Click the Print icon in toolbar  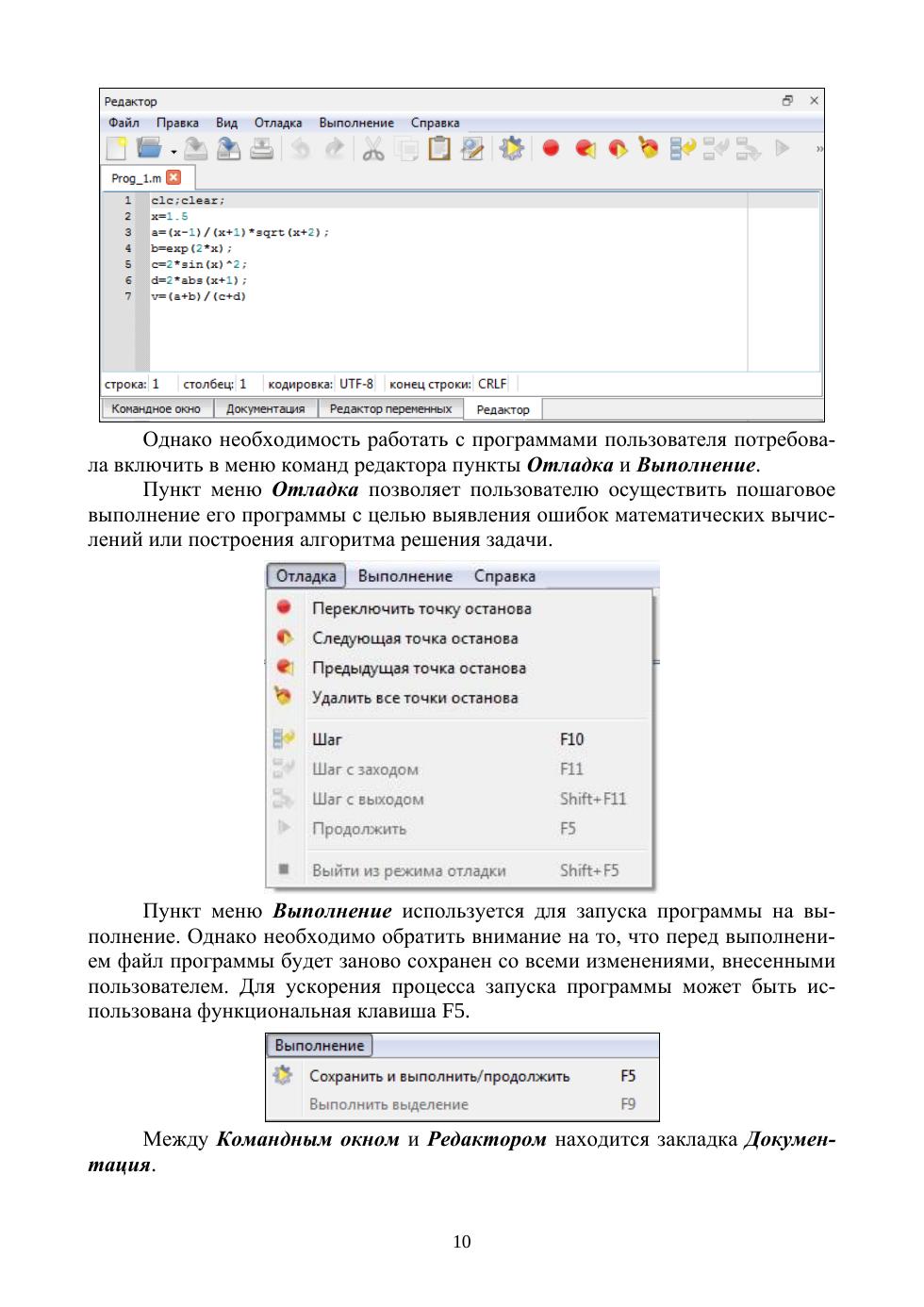point(261,148)
